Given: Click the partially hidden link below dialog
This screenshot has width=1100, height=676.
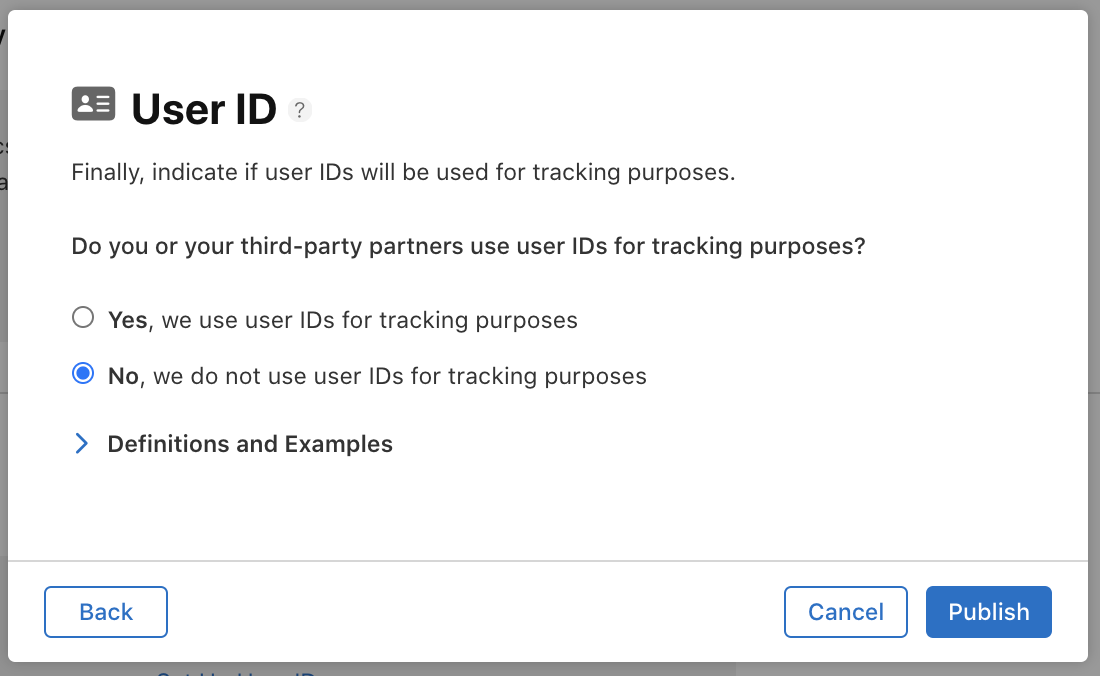Looking at the screenshot, I should [236, 672].
